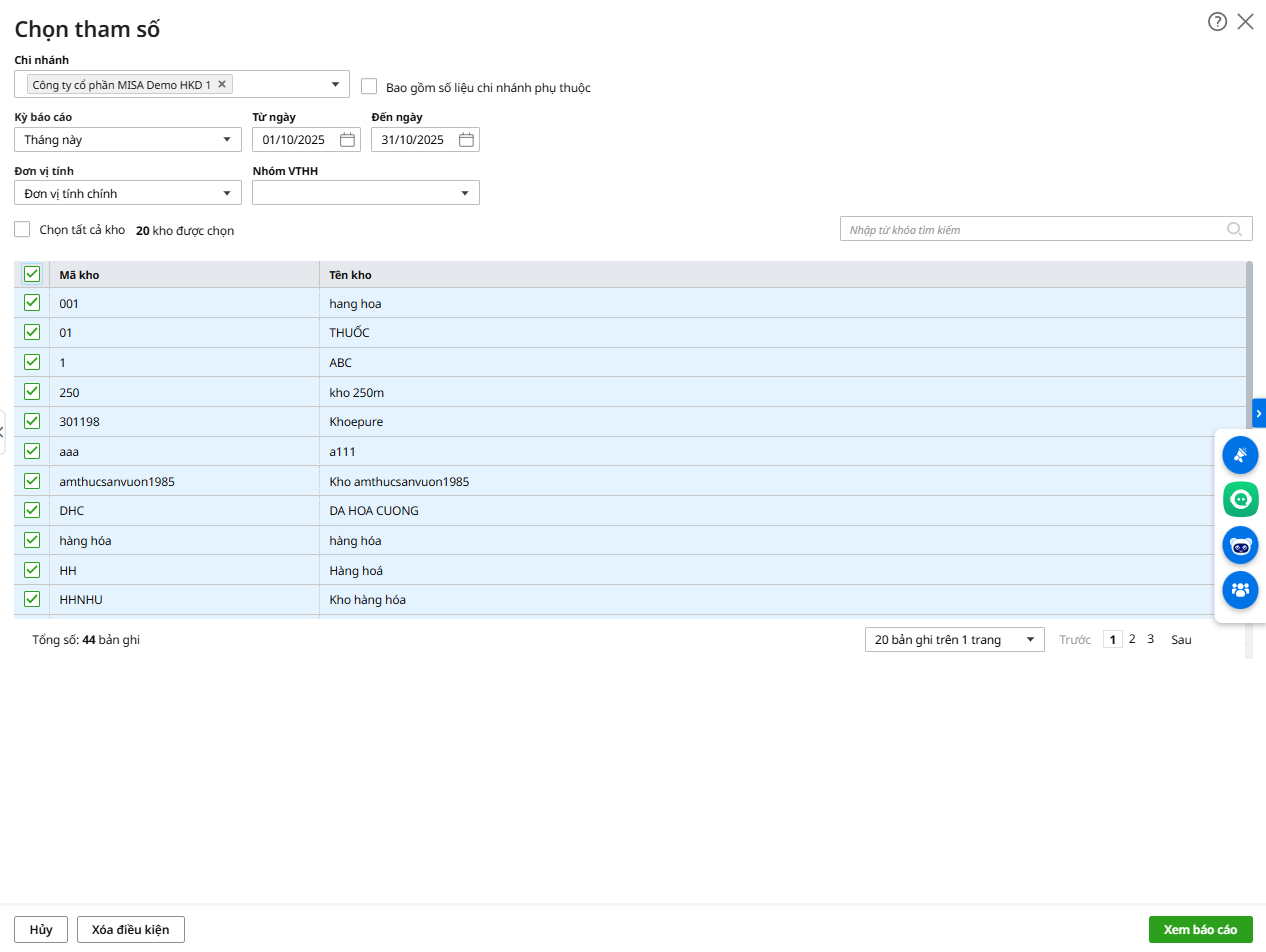Remove the MISA Demo HKD 1 branch tag

click(x=222, y=85)
